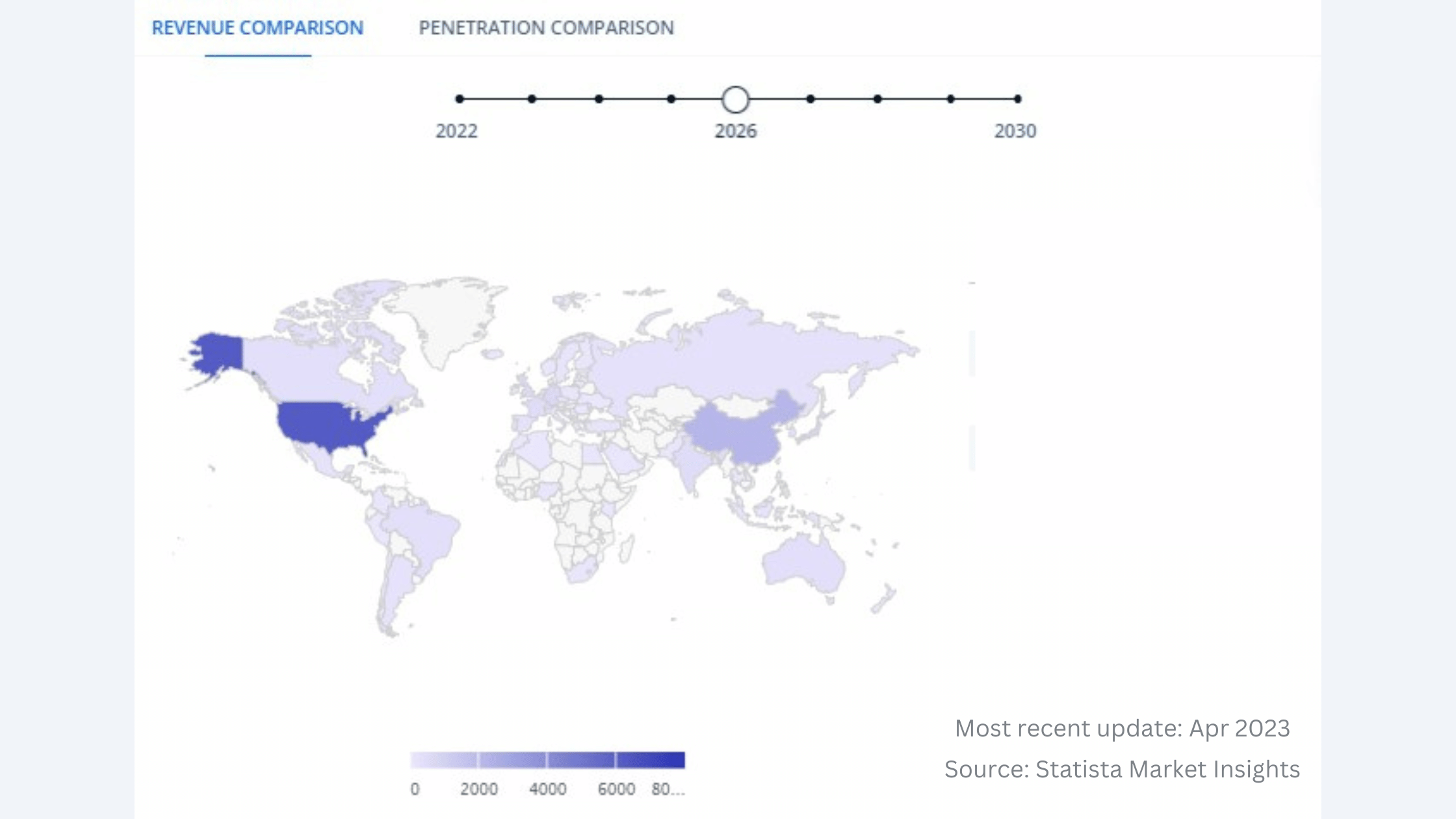The image size is (1456, 819).
Task: Select the 2025 timeline dot
Action: tap(671, 99)
